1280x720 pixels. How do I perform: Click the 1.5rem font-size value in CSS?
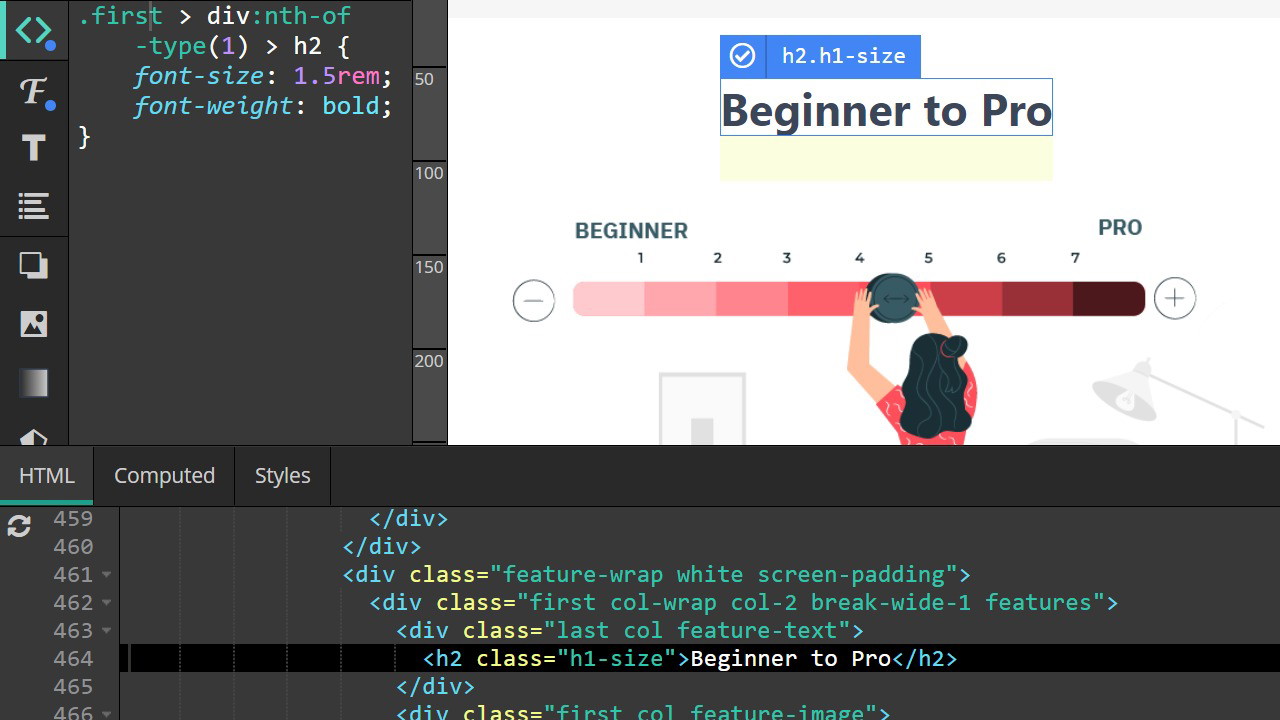coord(337,76)
